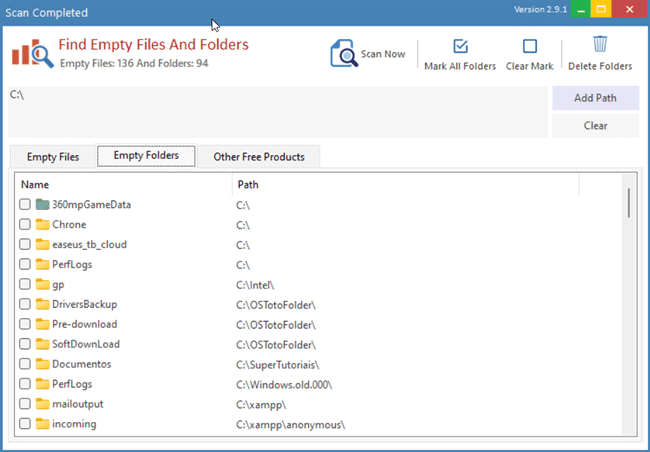This screenshot has height=452, width=650.
Task: Click the Clear button below Add Path
Action: point(595,126)
